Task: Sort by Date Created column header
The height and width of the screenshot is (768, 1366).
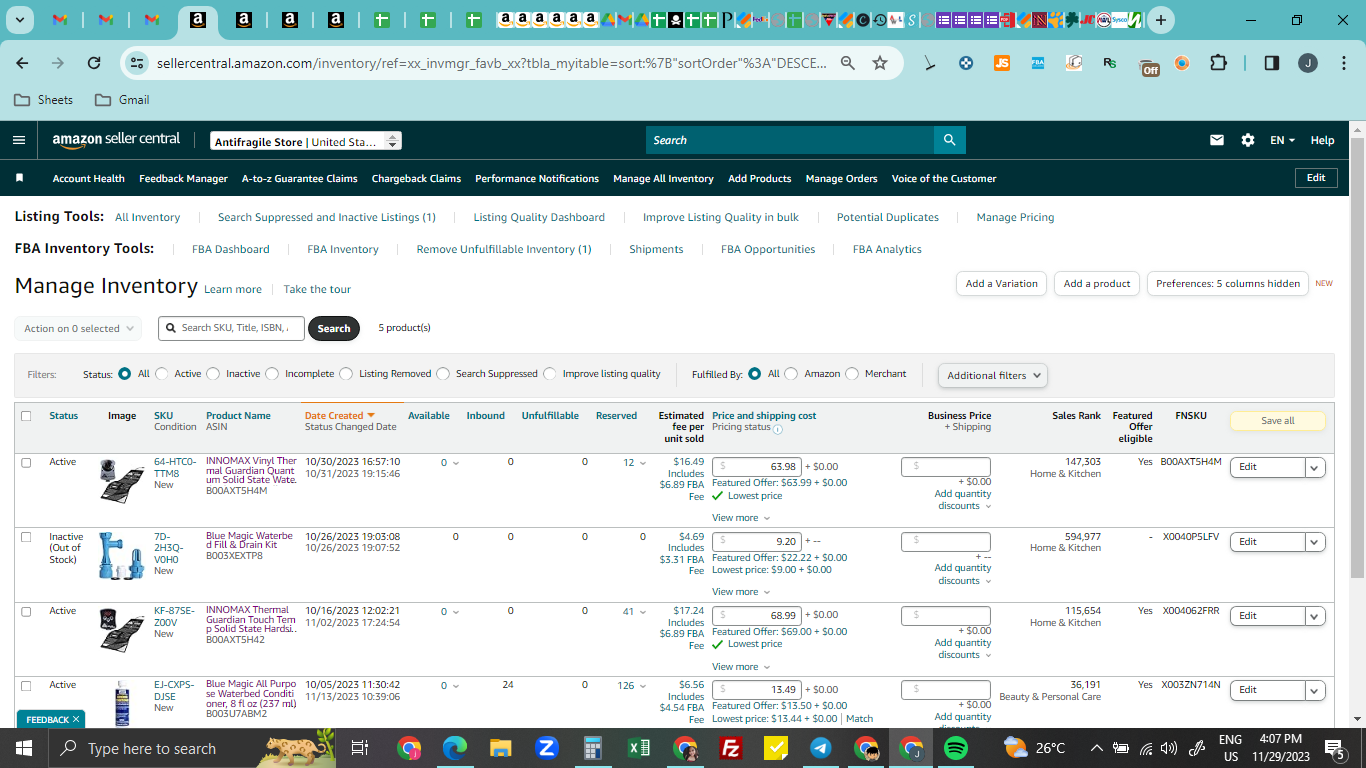Action: click(339, 416)
